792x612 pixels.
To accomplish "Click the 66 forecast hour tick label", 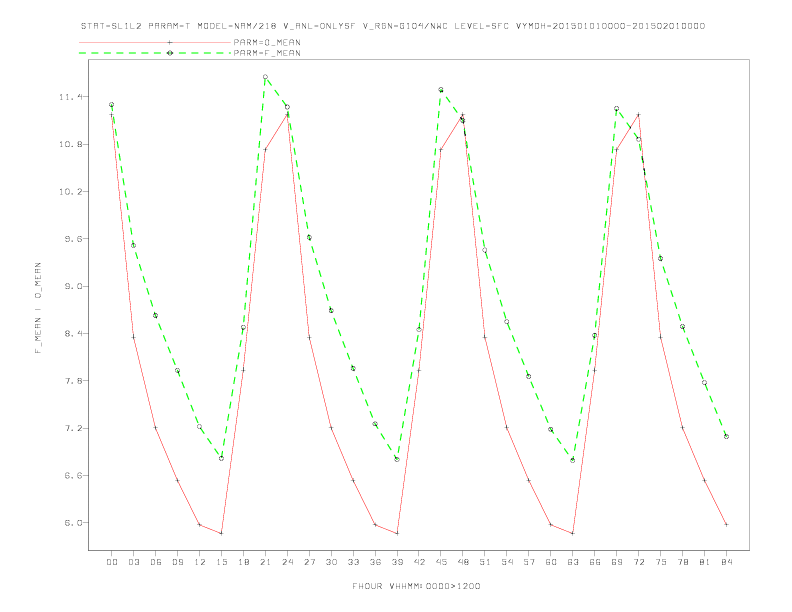I will 595,562.
